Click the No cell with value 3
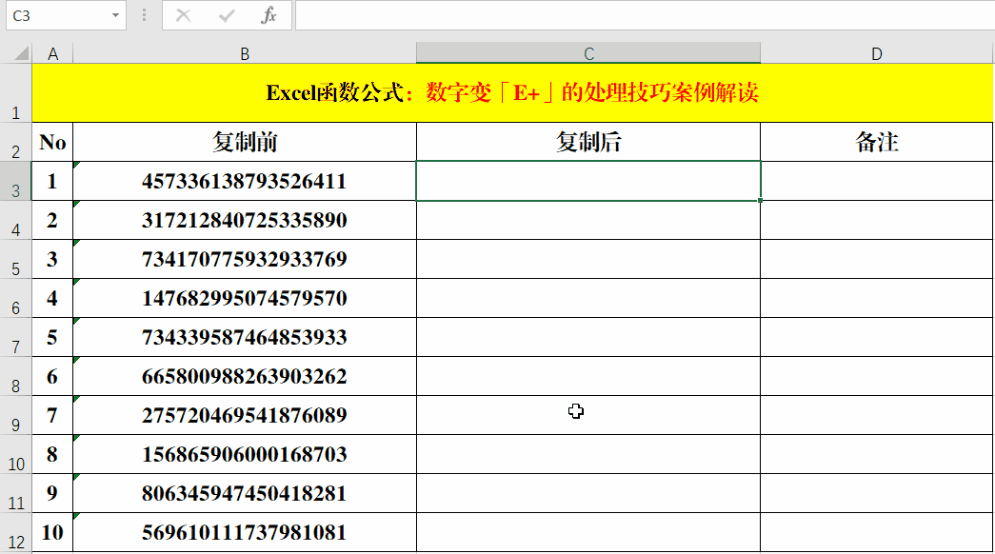Screen dimensions: 995x554 pyautogui.click(x=53, y=260)
